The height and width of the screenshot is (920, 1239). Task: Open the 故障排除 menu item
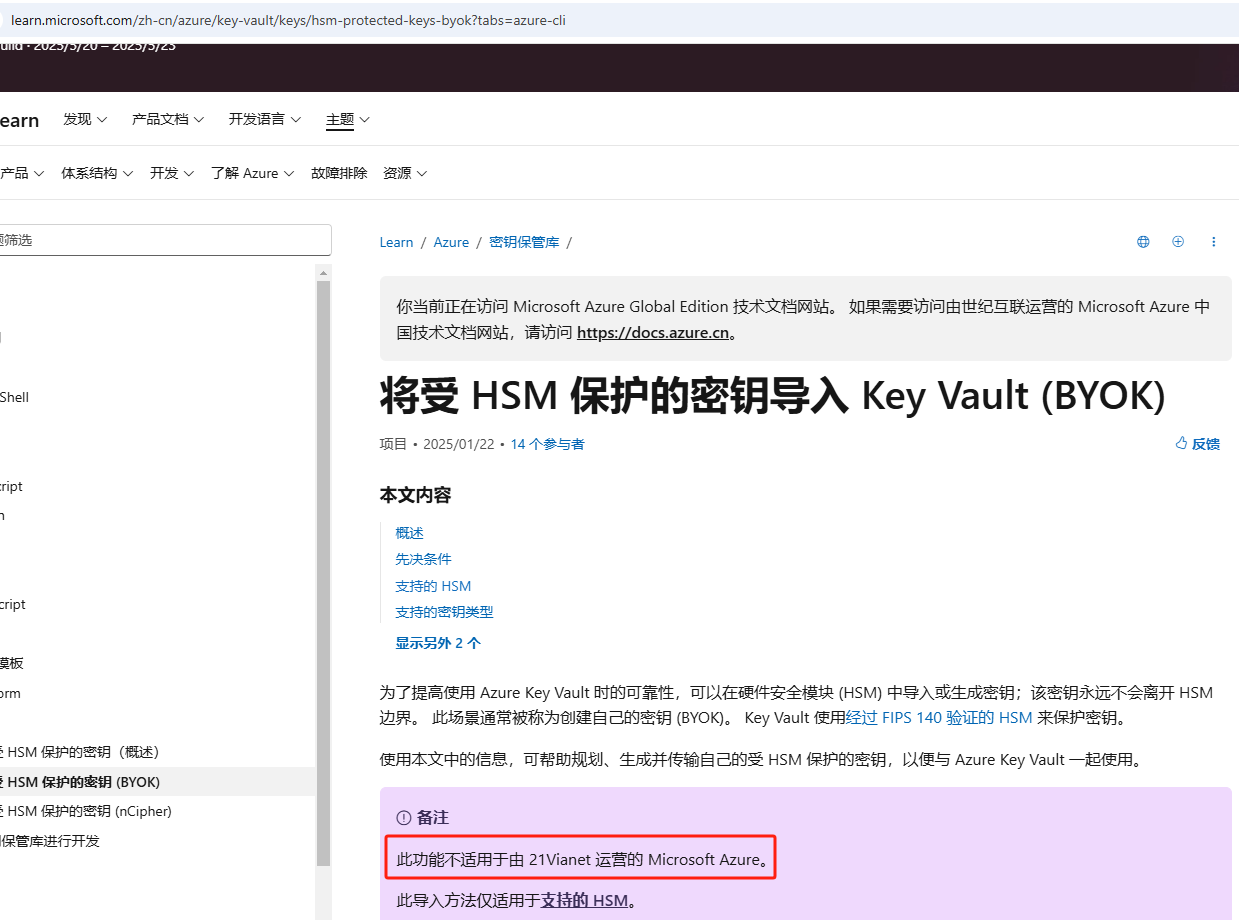pyautogui.click(x=339, y=173)
